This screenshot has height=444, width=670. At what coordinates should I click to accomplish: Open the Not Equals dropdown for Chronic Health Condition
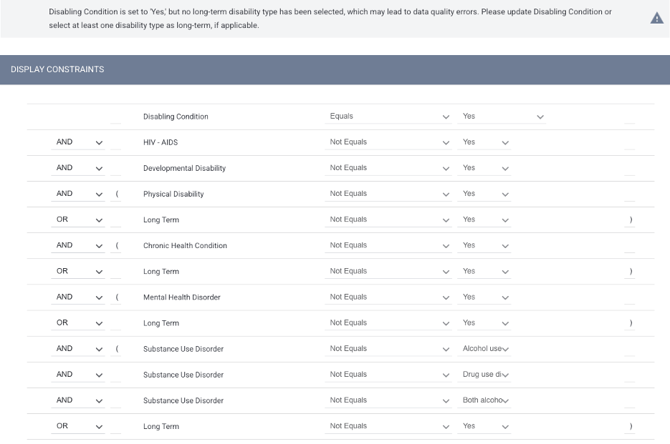tap(389, 246)
